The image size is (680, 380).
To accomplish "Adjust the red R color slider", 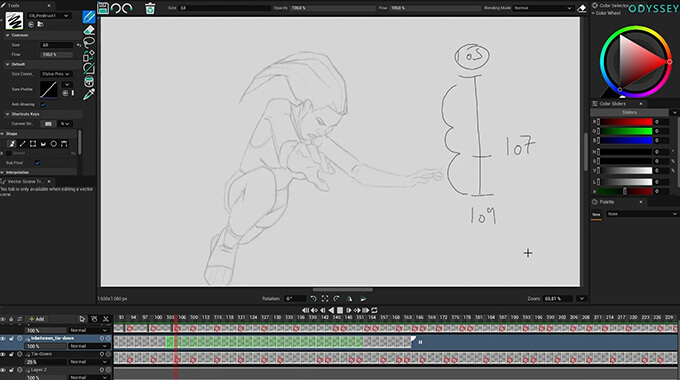I will click(626, 122).
